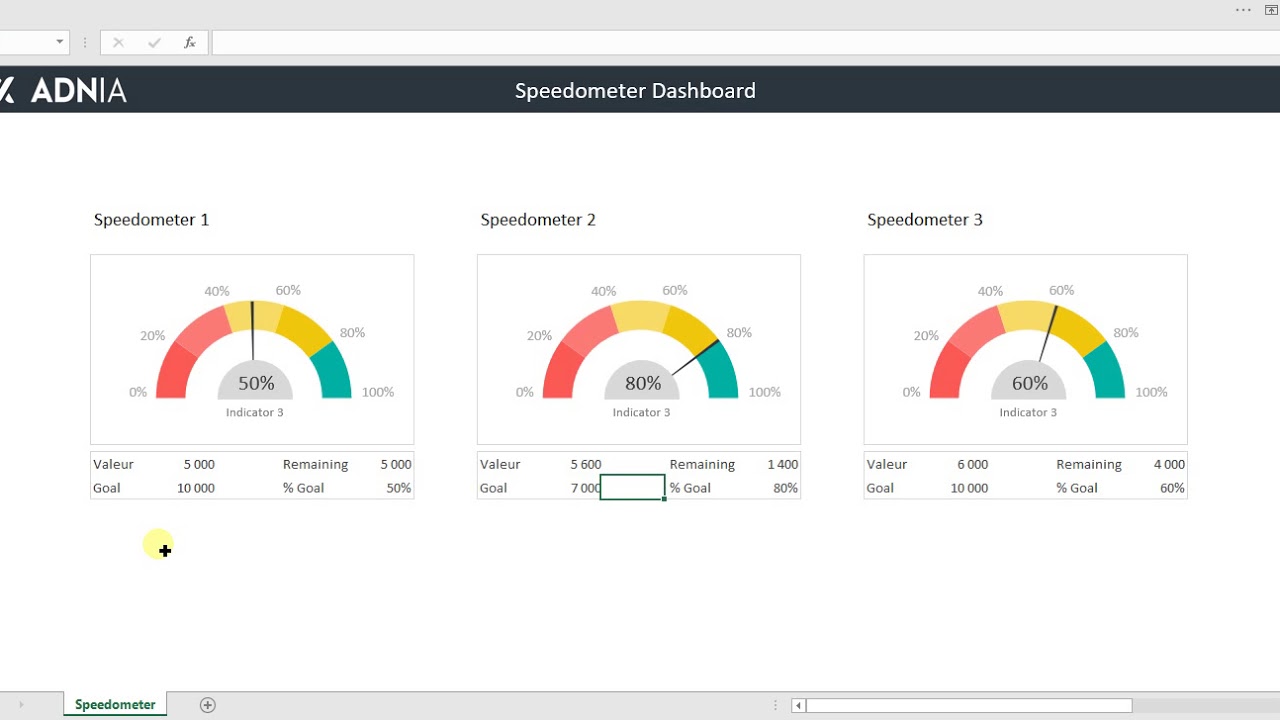Select Valeur cell 5 000
The width and height of the screenshot is (1280, 720).
pos(199,465)
